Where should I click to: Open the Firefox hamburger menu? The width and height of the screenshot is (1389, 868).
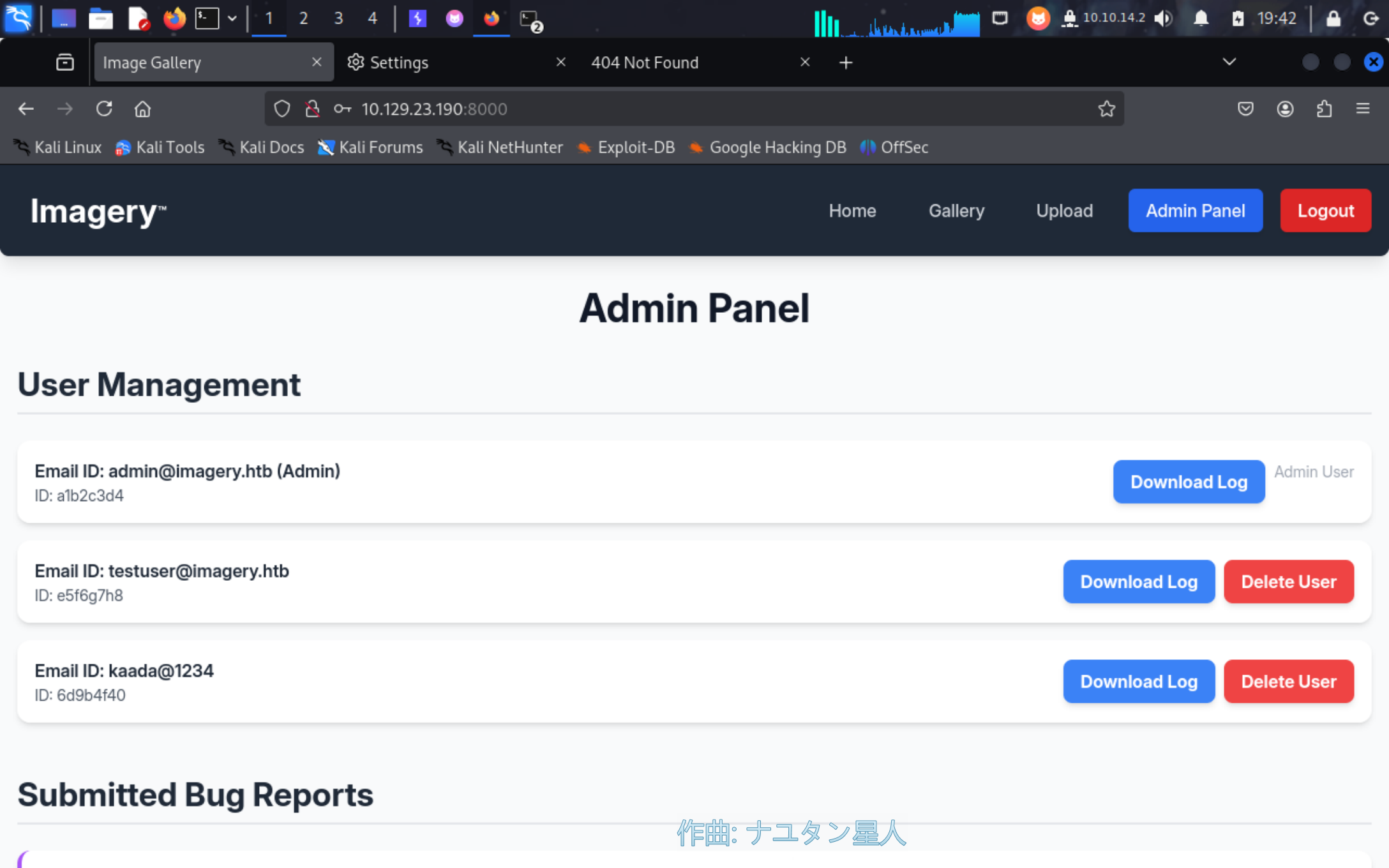1363,109
